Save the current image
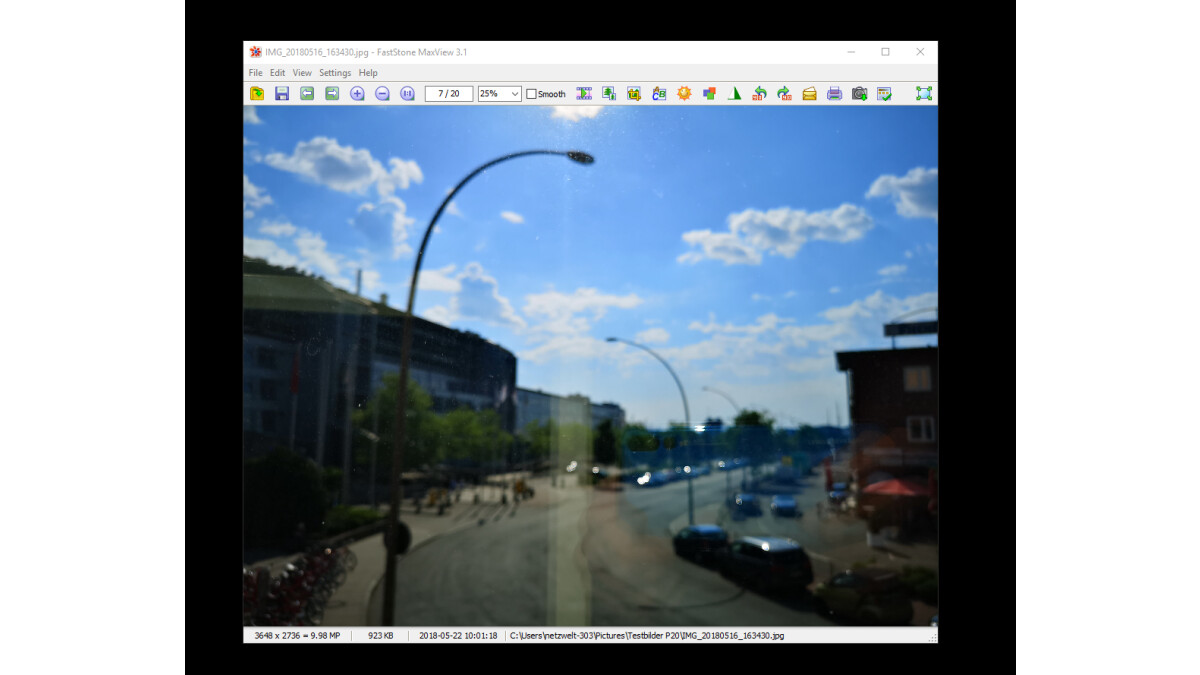1200x675 pixels. (282, 93)
